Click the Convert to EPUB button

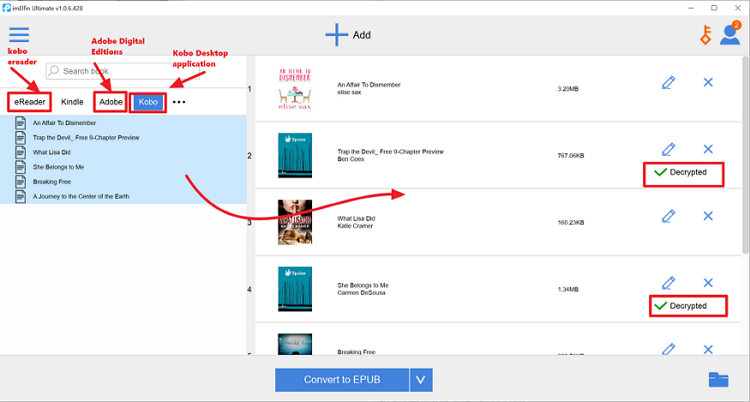[342, 380]
